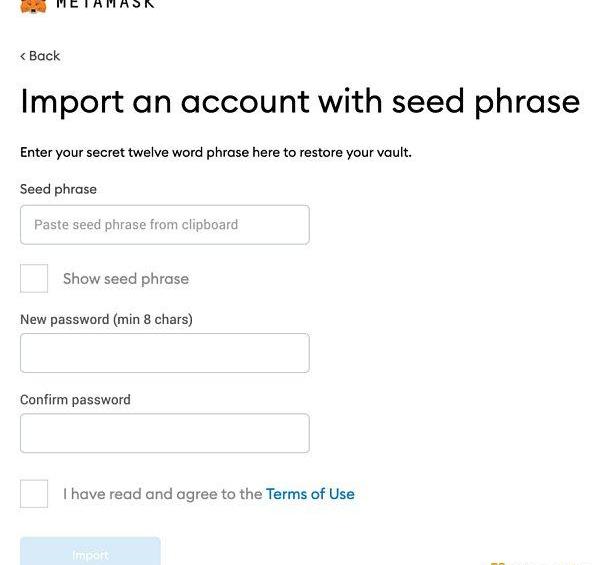
Task: Click the 'New password (min 8 chars)' label
Action: coord(106,319)
